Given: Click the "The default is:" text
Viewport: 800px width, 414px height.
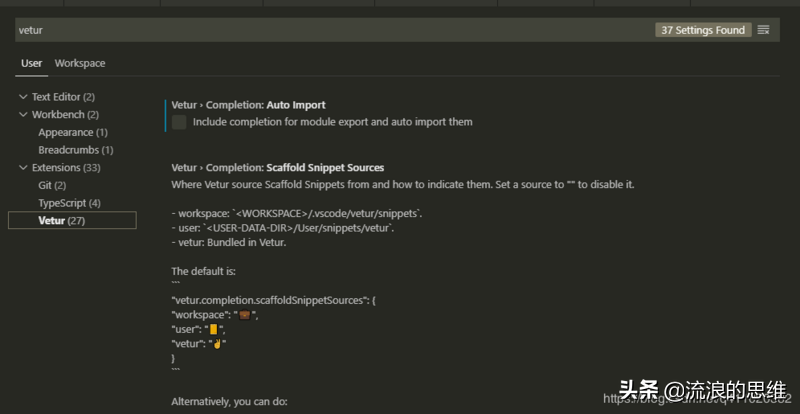Looking at the screenshot, I should point(204,272).
